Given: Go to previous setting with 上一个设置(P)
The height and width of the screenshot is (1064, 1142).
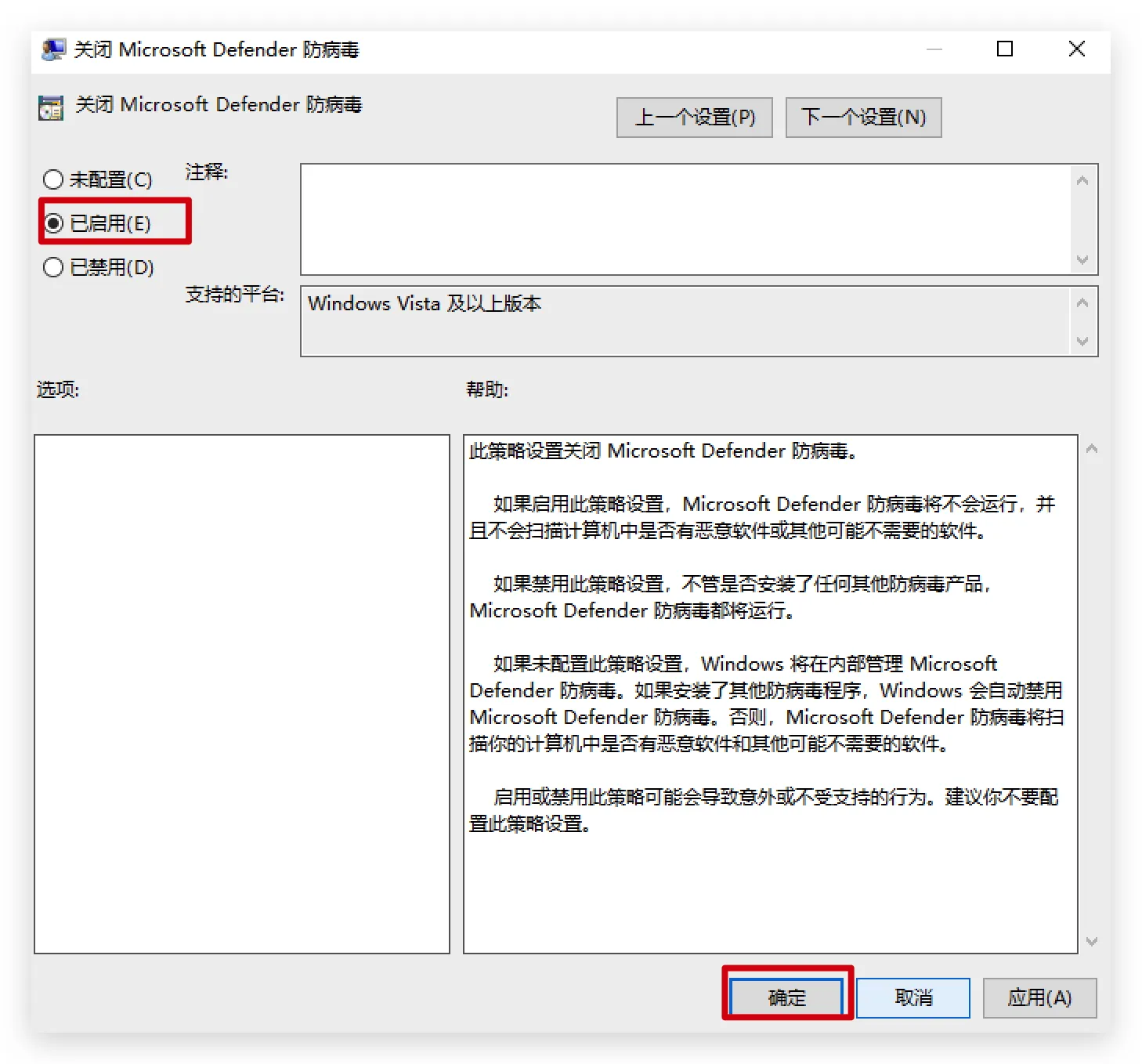Looking at the screenshot, I should click(x=695, y=118).
